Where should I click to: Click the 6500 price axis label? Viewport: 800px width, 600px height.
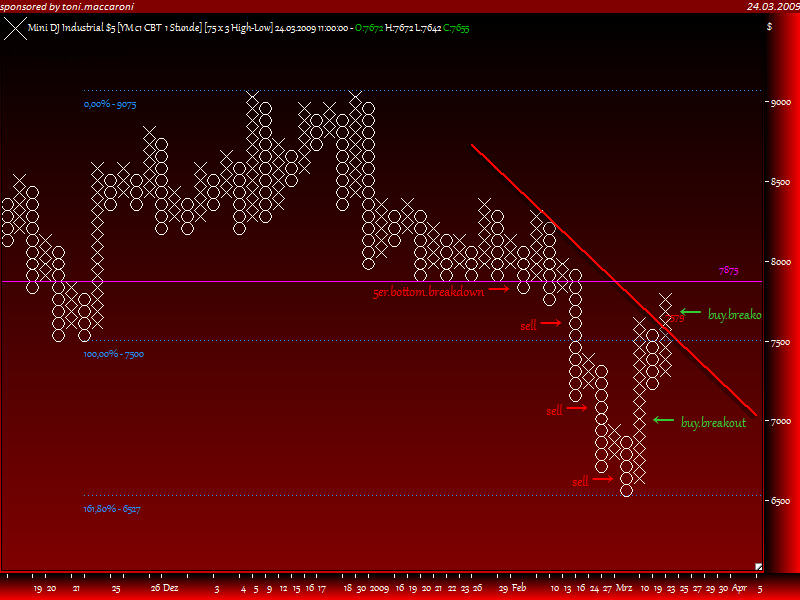tap(781, 501)
